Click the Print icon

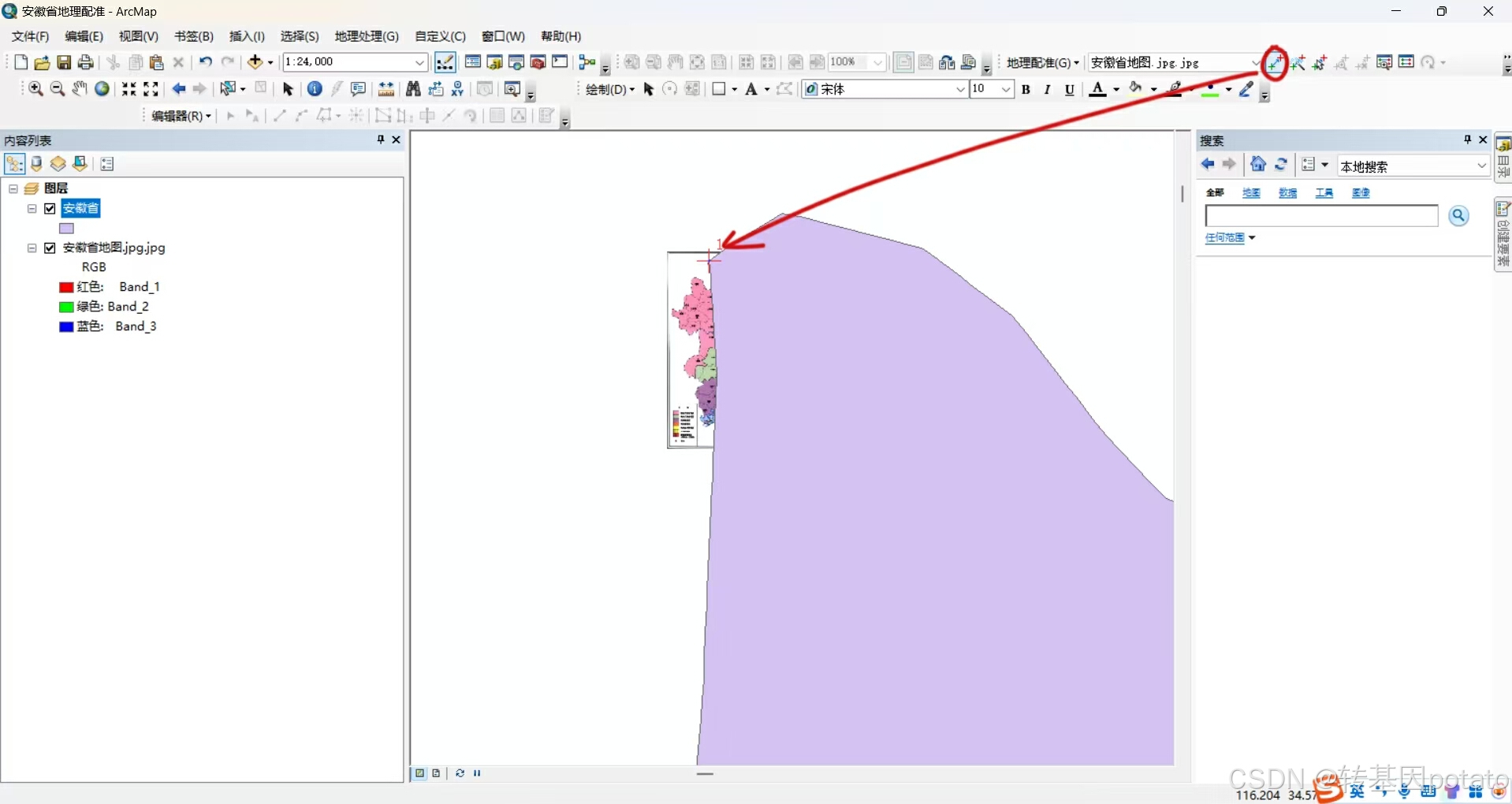pyautogui.click(x=86, y=62)
